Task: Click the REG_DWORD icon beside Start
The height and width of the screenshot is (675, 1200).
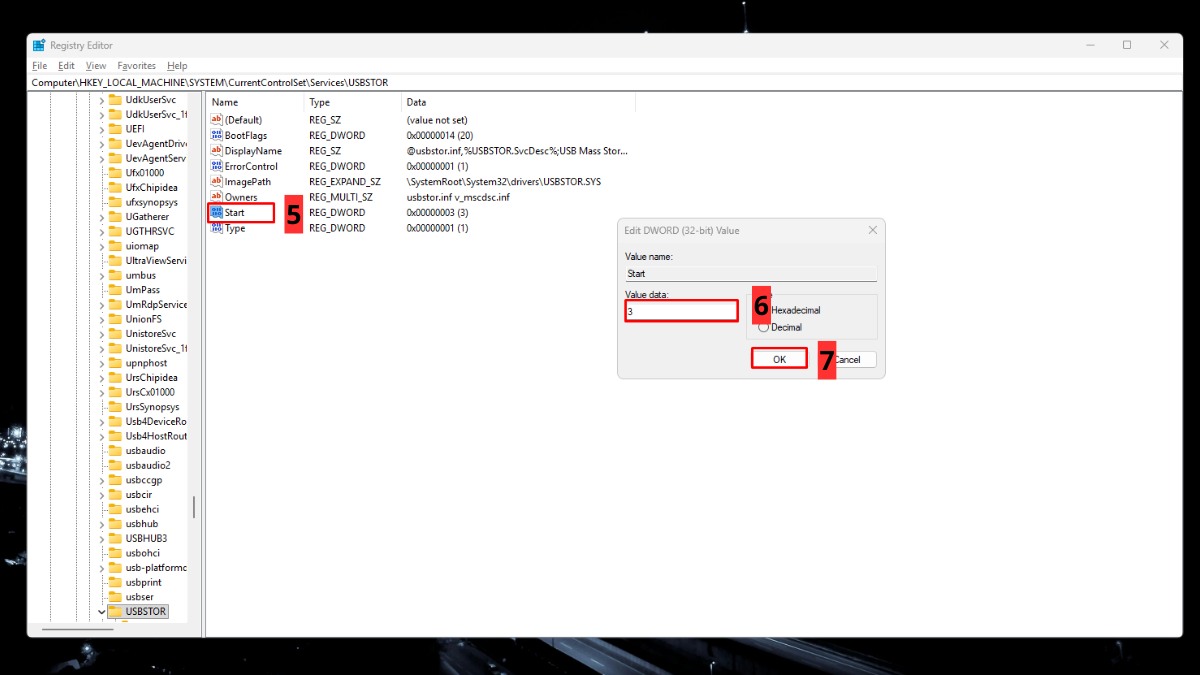Action: tap(215, 212)
